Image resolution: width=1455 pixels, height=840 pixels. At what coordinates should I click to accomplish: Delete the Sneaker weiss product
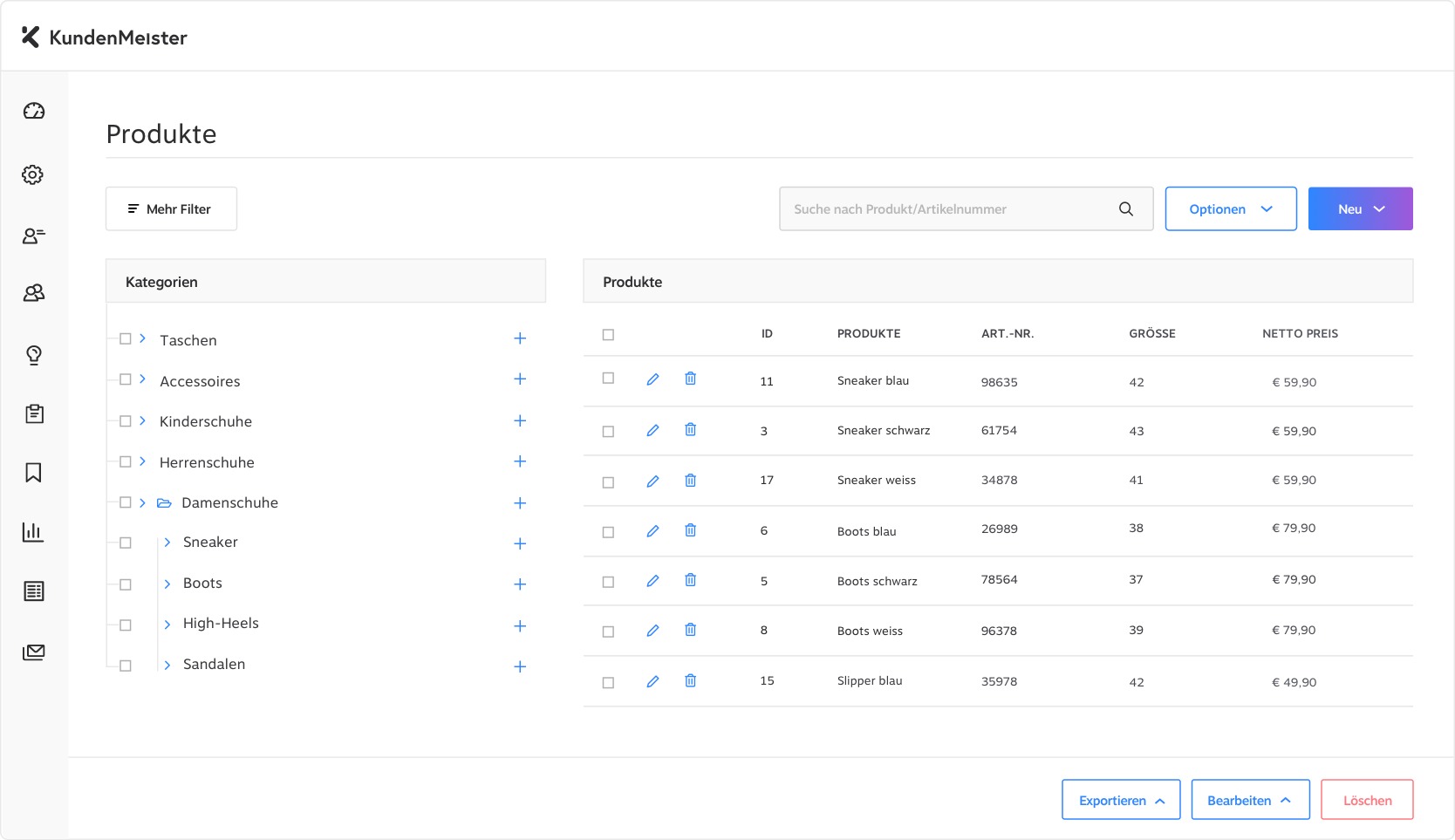coord(690,480)
